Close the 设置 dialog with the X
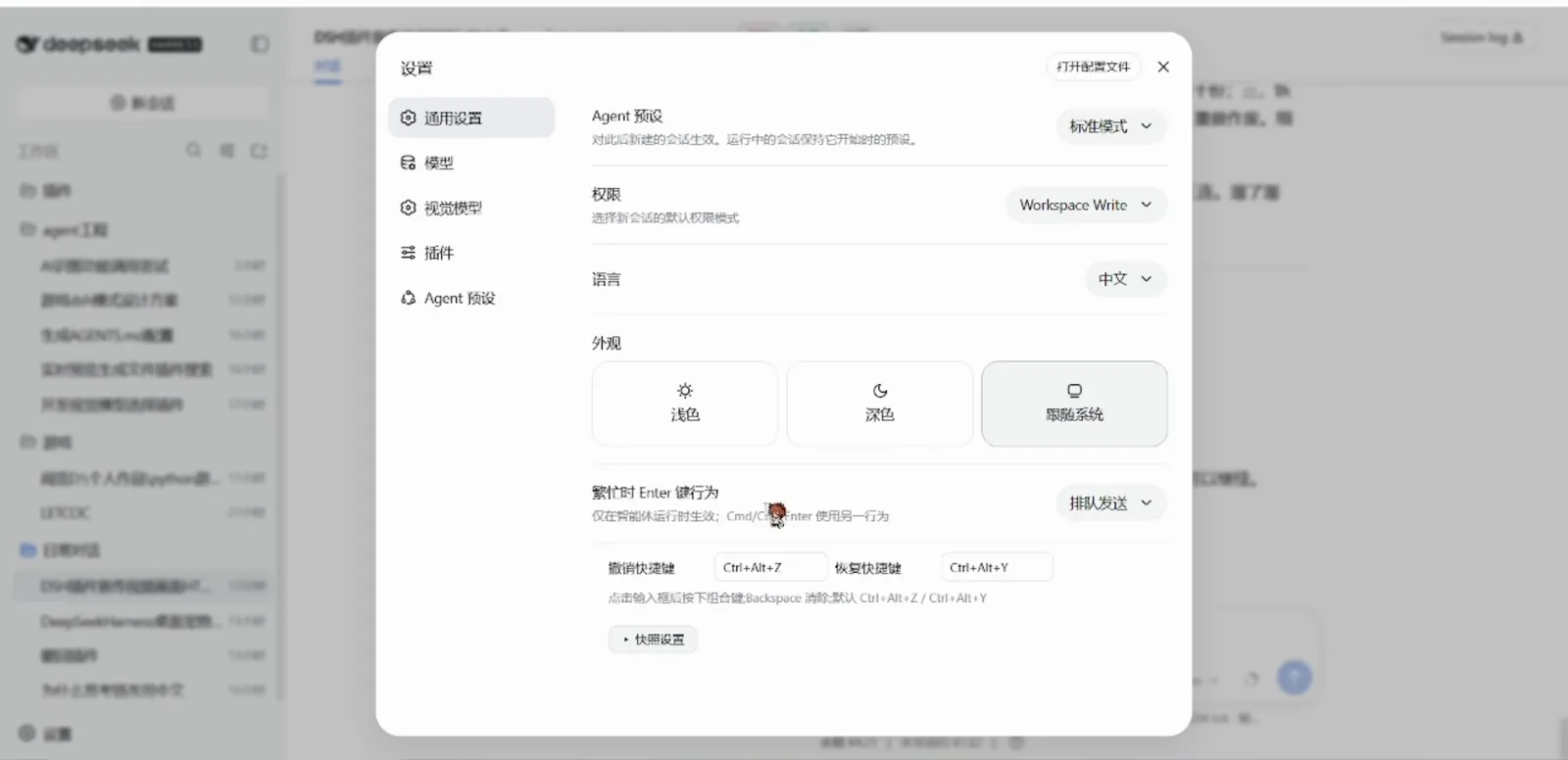 (1163, 67)
